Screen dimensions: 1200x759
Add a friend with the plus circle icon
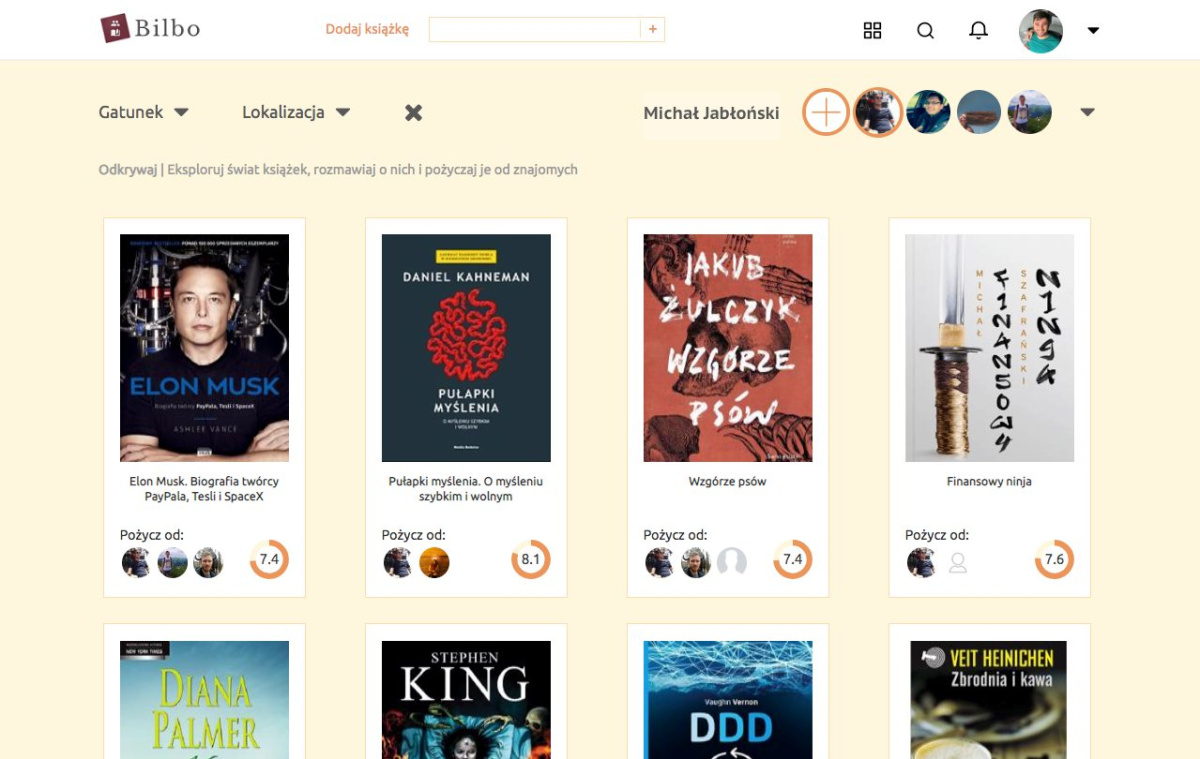click(826, 112)
